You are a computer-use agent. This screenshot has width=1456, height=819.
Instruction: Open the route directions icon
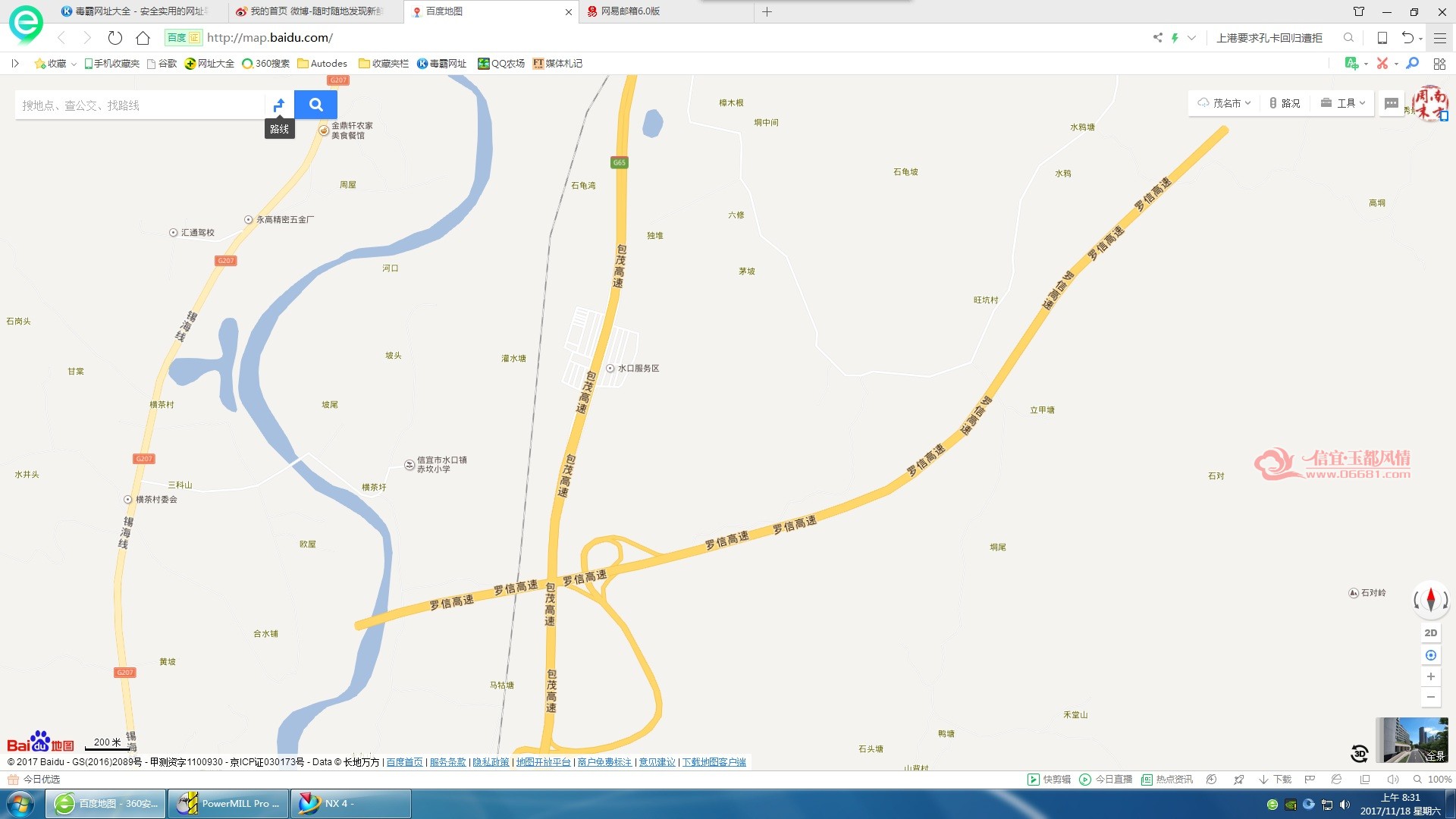279,105
